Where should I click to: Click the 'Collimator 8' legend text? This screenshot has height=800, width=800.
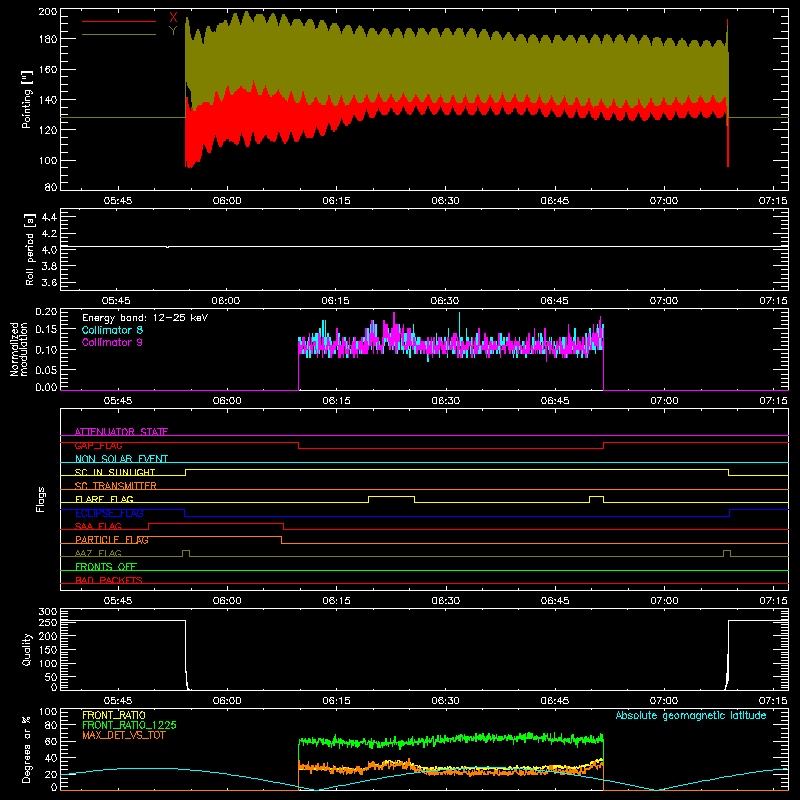coord(112,330)
